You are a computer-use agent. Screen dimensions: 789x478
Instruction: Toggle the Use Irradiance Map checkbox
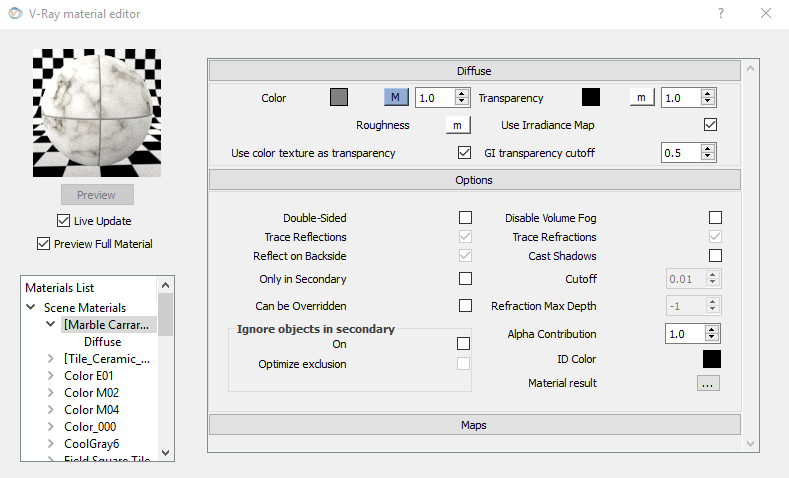(711, 125)
